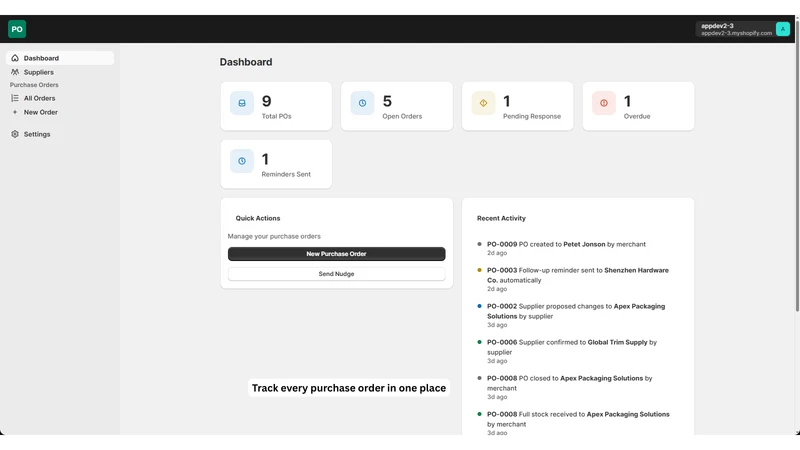Click PO-0003 in Recent Activity
The image size is (800, 450).
502,270
